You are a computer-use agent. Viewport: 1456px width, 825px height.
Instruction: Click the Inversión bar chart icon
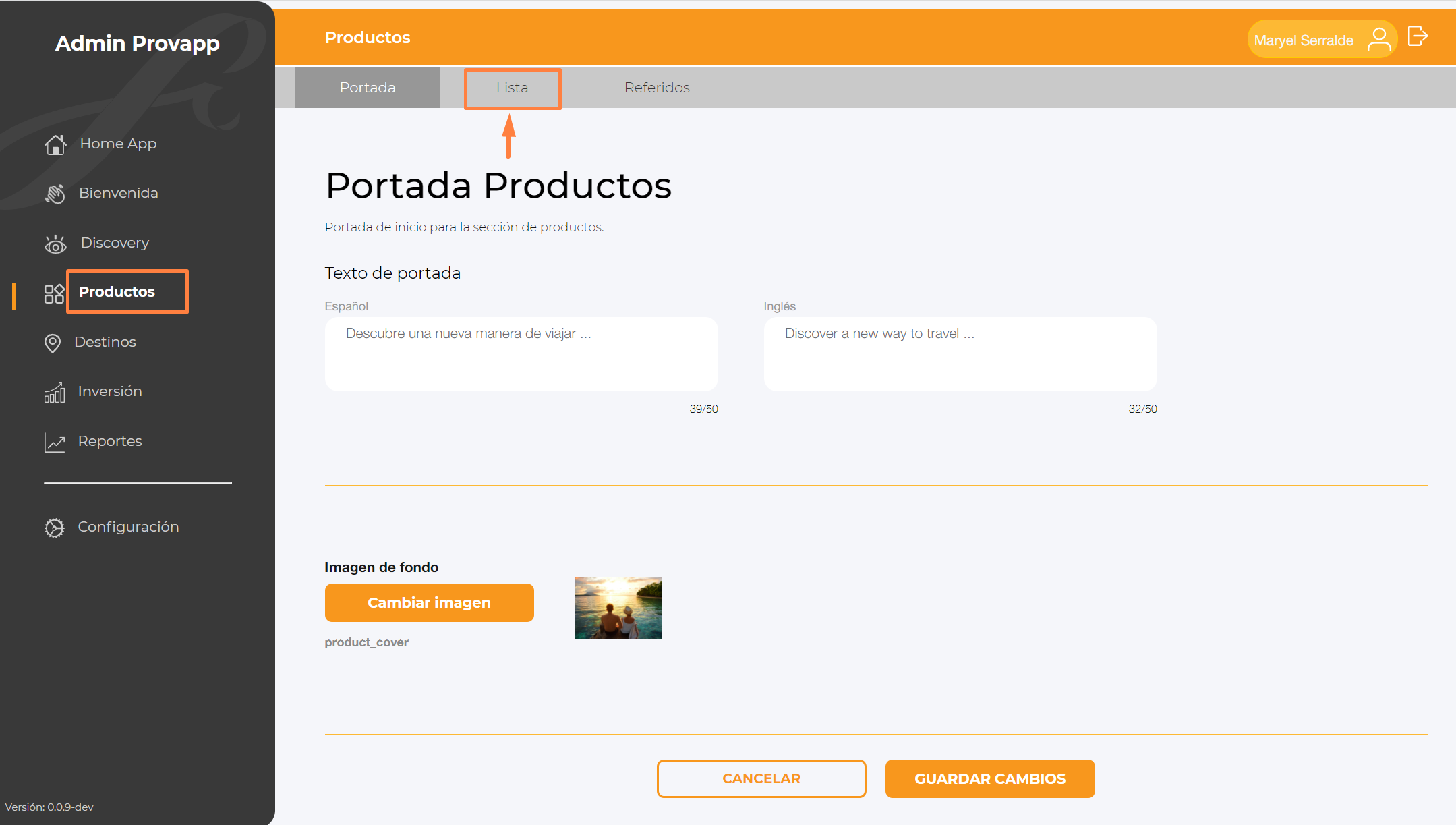pyautogui.click(x=55, y=392)
